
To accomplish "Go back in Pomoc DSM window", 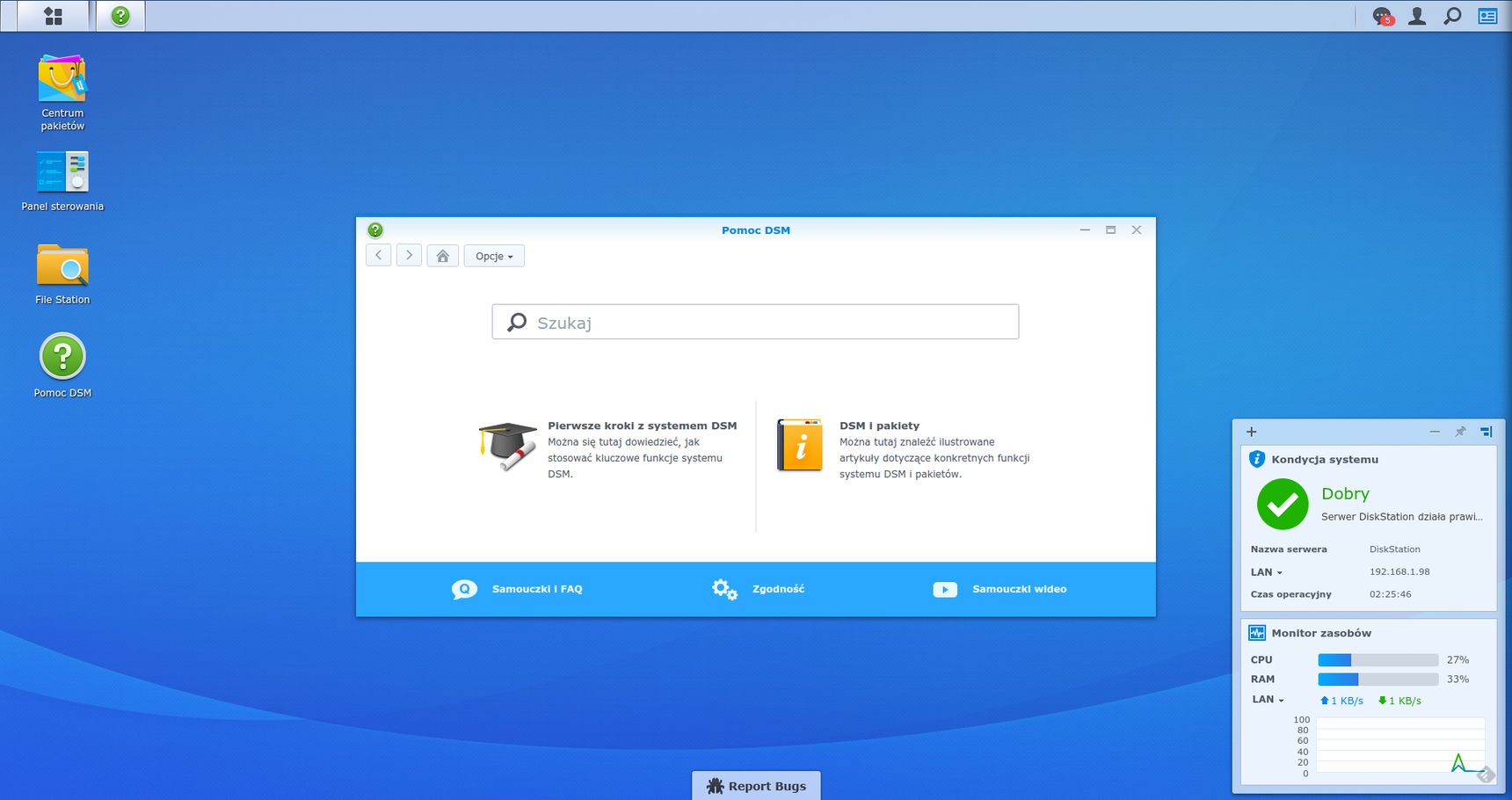I will (x=378, y=255).
